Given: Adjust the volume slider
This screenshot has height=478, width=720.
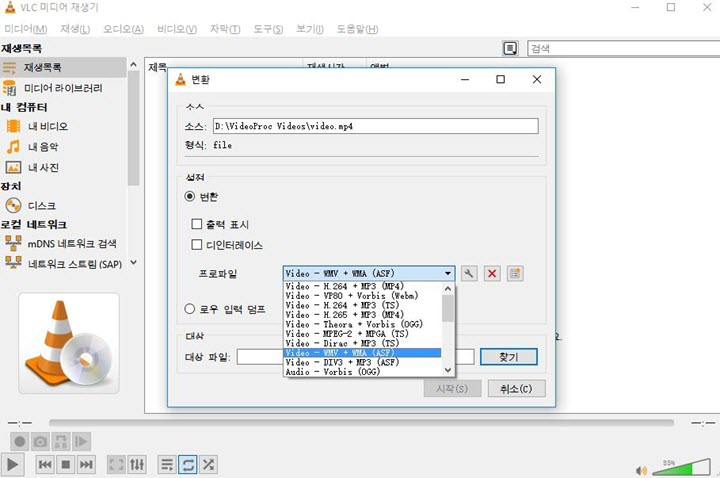Looking at the screenshot, I should [681, 467].
